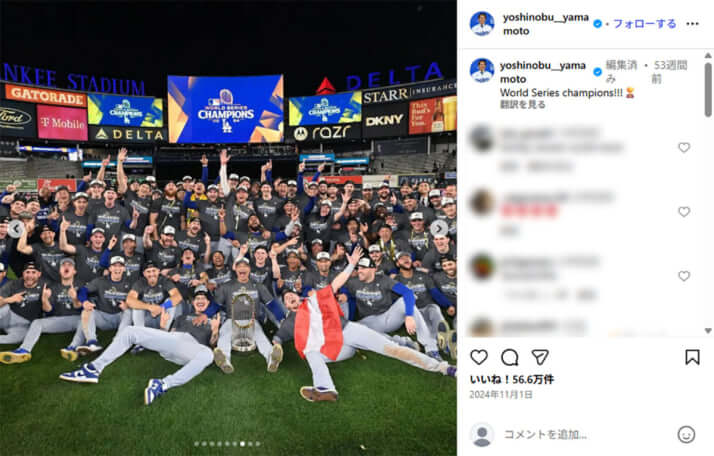Click 翻訳を見る translation link

[522, 104]
